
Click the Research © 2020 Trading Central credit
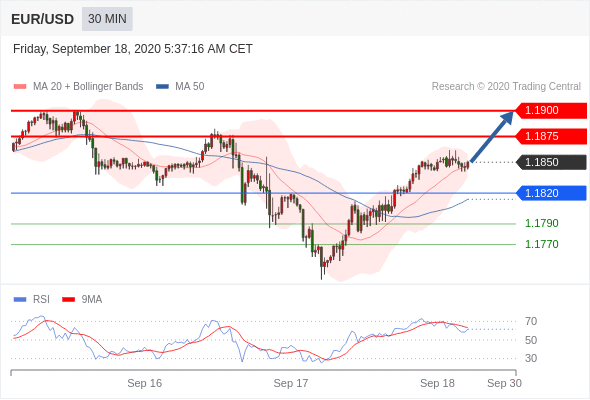[506, 87]
